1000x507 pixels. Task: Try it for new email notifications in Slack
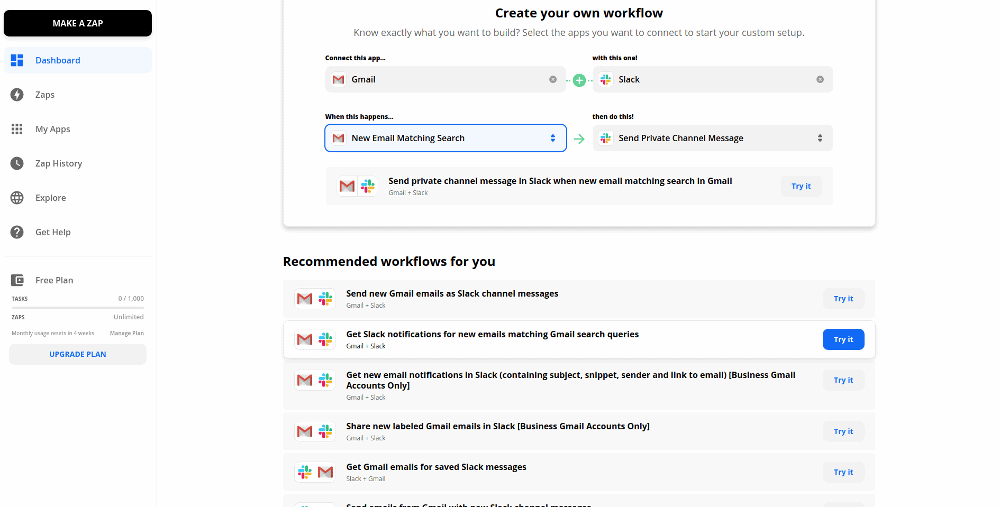(843, 380)
